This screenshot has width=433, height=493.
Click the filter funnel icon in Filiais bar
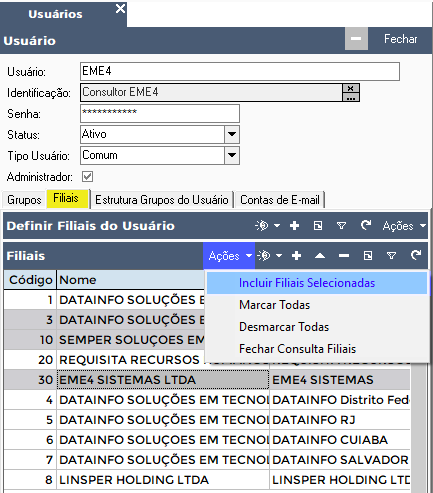point(392,256)
